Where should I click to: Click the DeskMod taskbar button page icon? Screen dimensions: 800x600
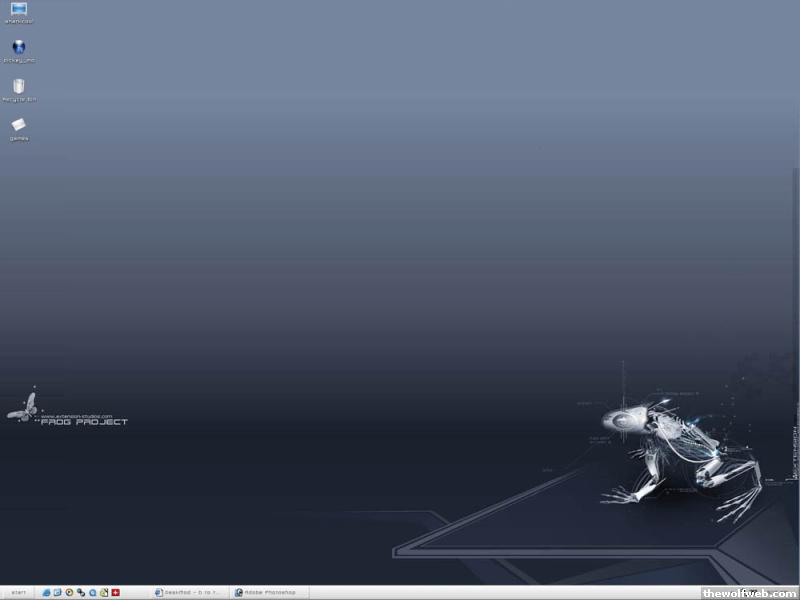(158, 593)
